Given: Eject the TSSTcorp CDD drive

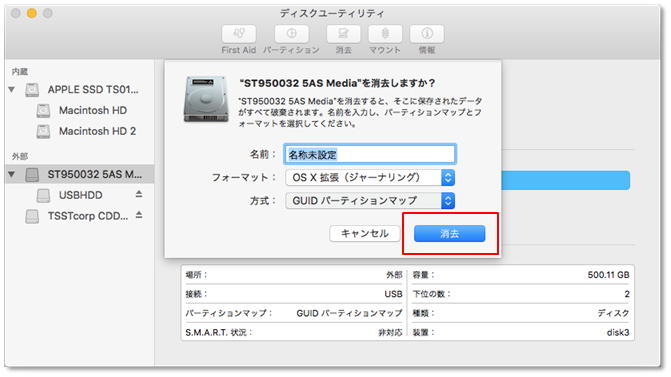Looking at the screenshot, I should [139, 215].
